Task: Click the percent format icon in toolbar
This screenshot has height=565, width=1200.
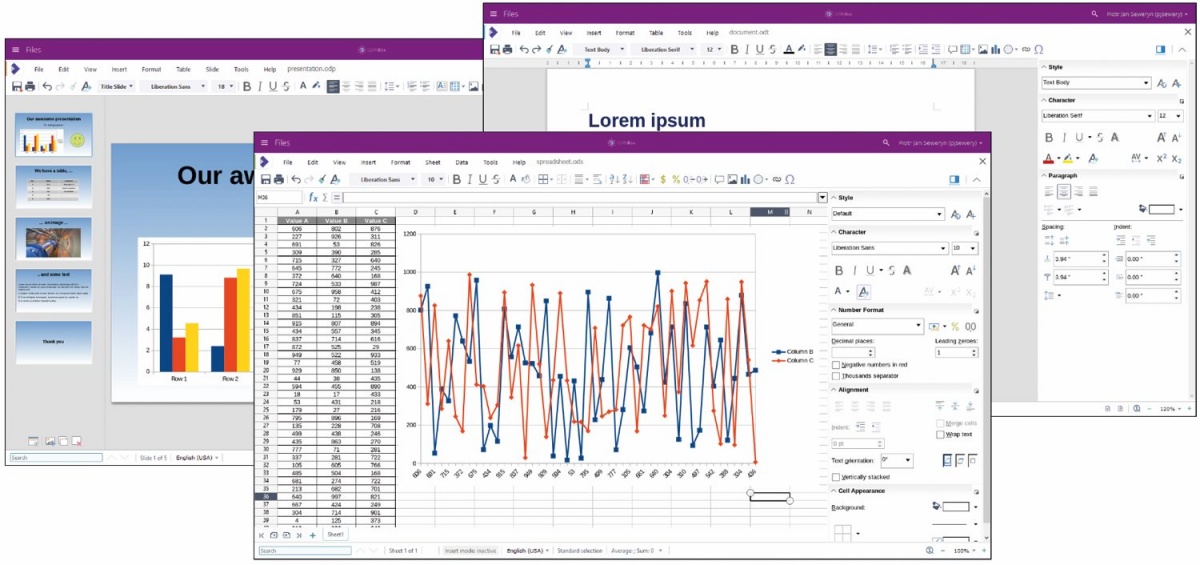Action: (676, 179)
